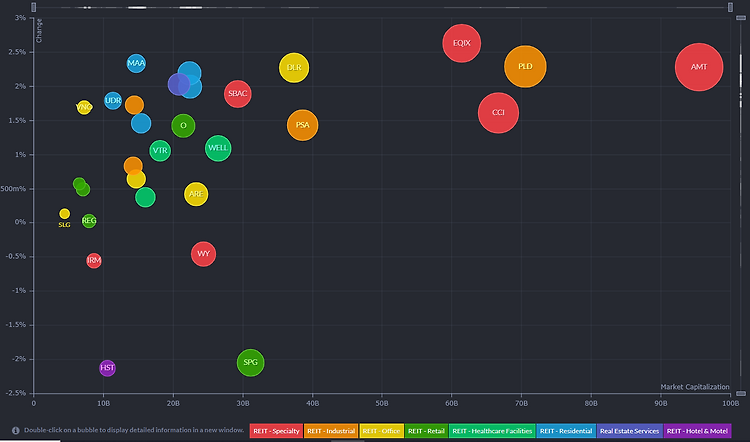Select the purple HST bubble
The width and height of the screenshot is (750, 442).
pos(107,368)
